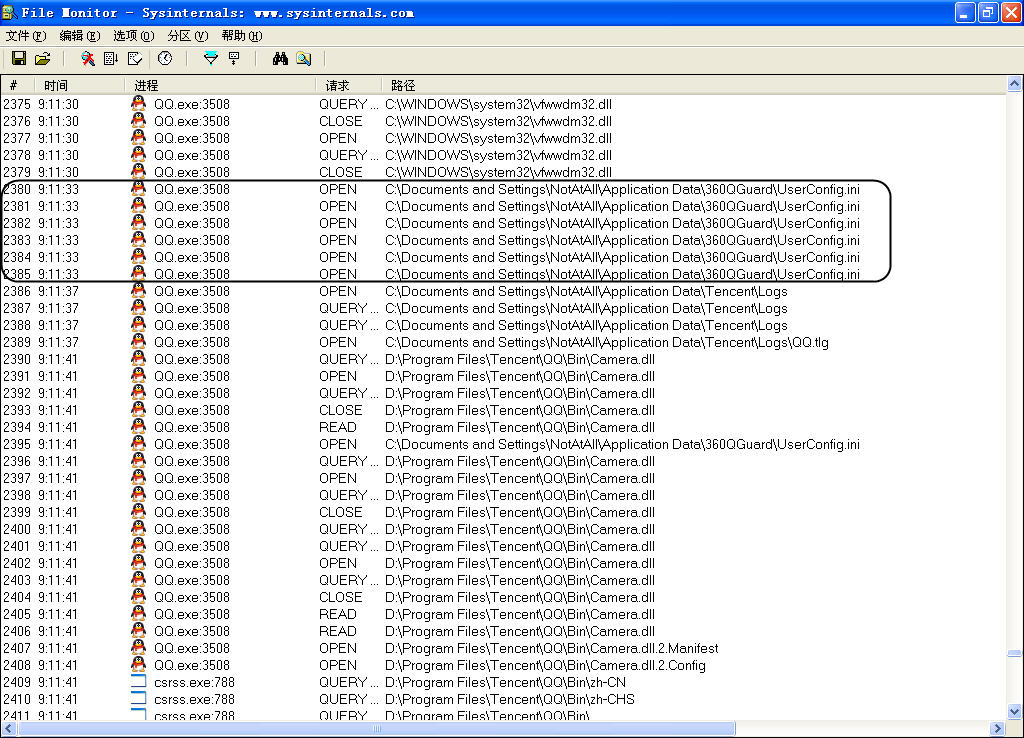This screenshot has height=738, width=1024.
Task: Click the horizontal scrollbar right arrow
Action: click(x=997, y=728)
